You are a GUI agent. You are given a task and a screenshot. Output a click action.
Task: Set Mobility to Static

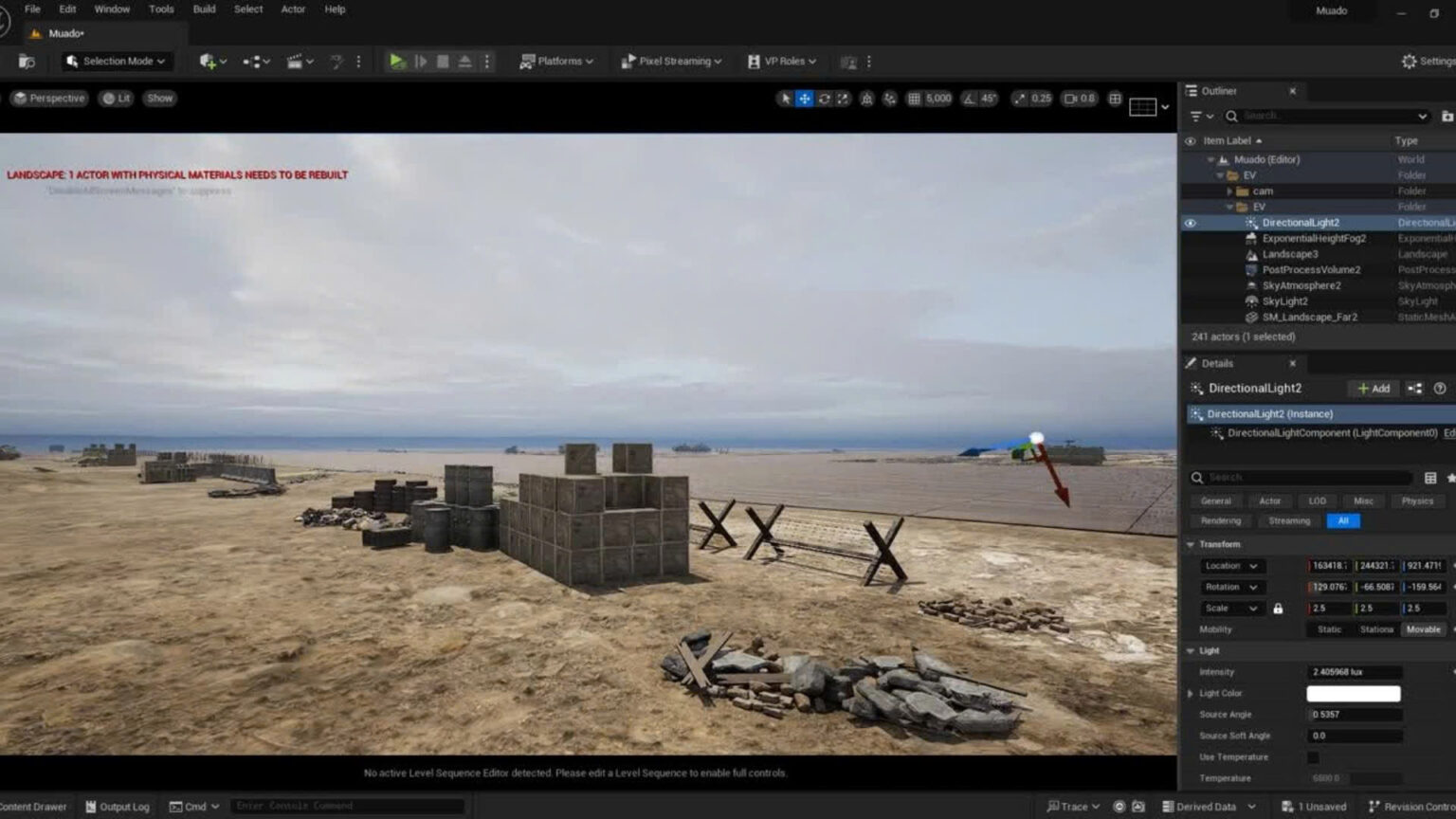coord(1329,629)
